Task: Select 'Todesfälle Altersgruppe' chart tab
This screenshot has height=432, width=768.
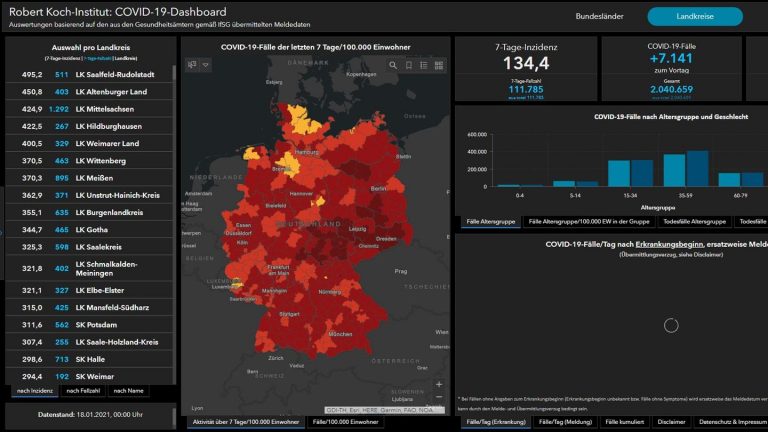Action: 694,222
